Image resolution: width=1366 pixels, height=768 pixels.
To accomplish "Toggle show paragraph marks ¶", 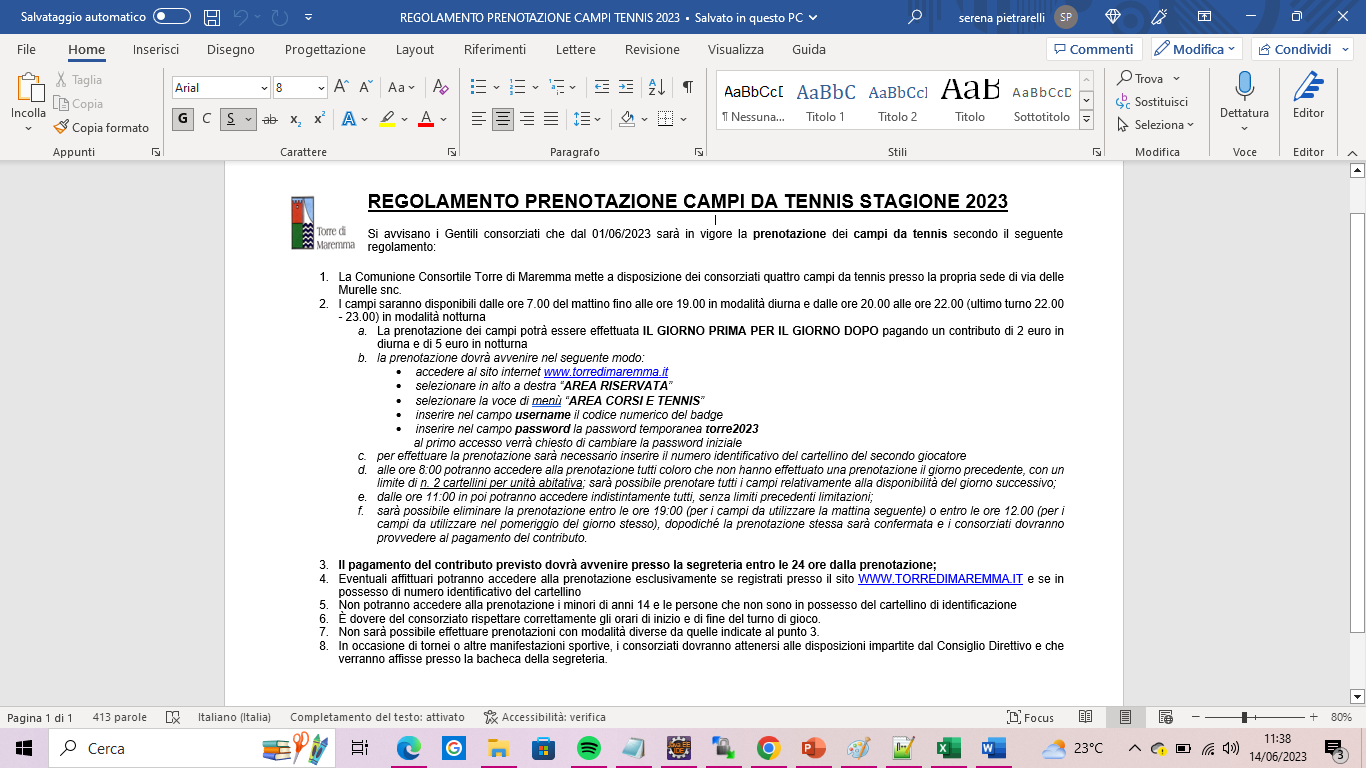I will click(x=687, y=87).
